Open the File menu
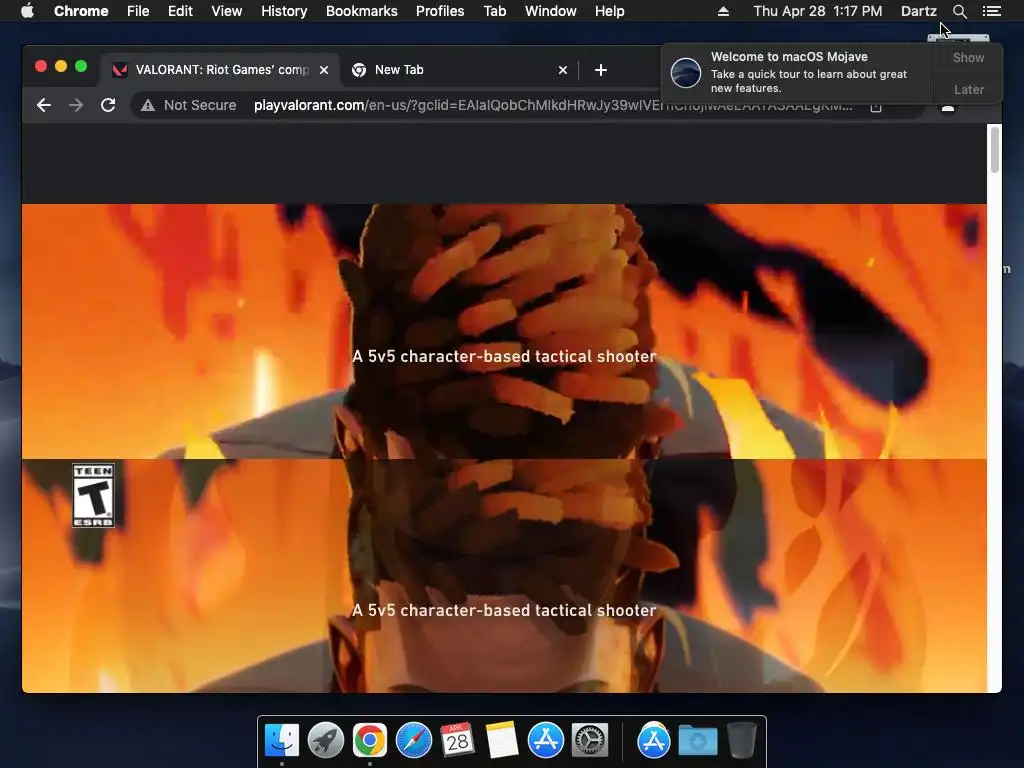Image resolution: width=1024 pixels, height=768 pixels. click(x=138, y=11)
